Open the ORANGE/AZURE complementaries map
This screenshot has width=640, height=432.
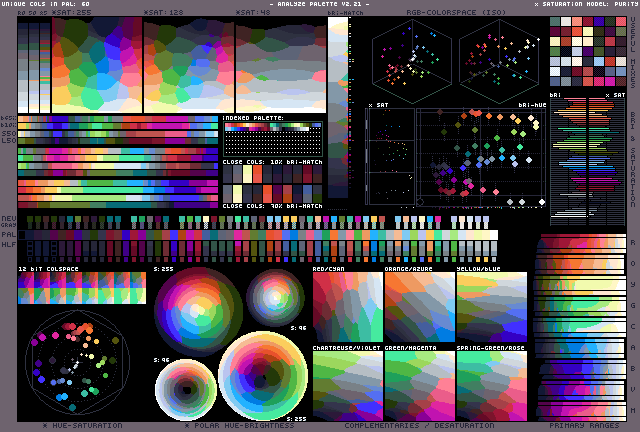[420, 307]
